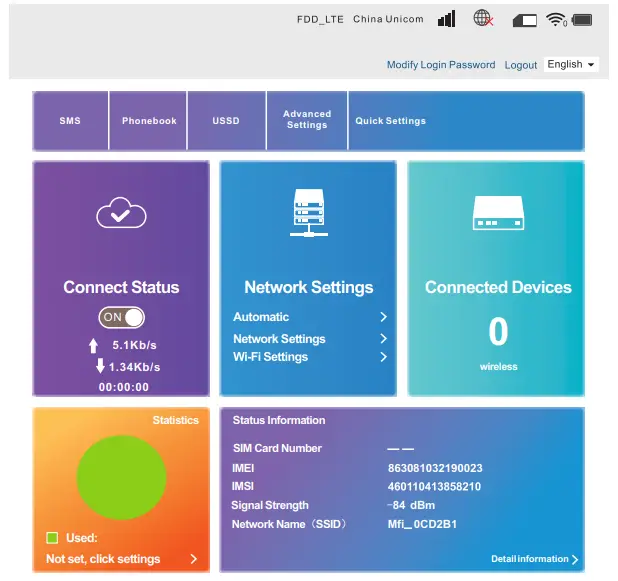This screenshot has width=618, height=581.
Task: Click the Network Settings tile heading
Action: pyautogui.click(x=309, y=287)
